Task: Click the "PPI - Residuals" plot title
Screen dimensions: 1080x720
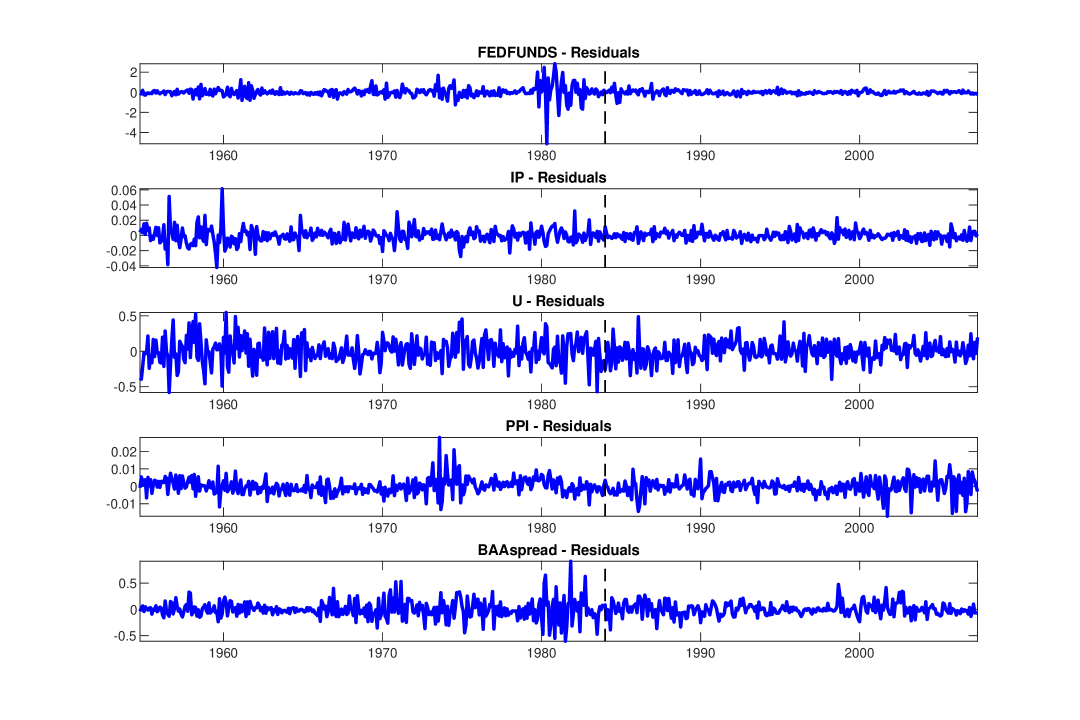Action: [558, 426]
